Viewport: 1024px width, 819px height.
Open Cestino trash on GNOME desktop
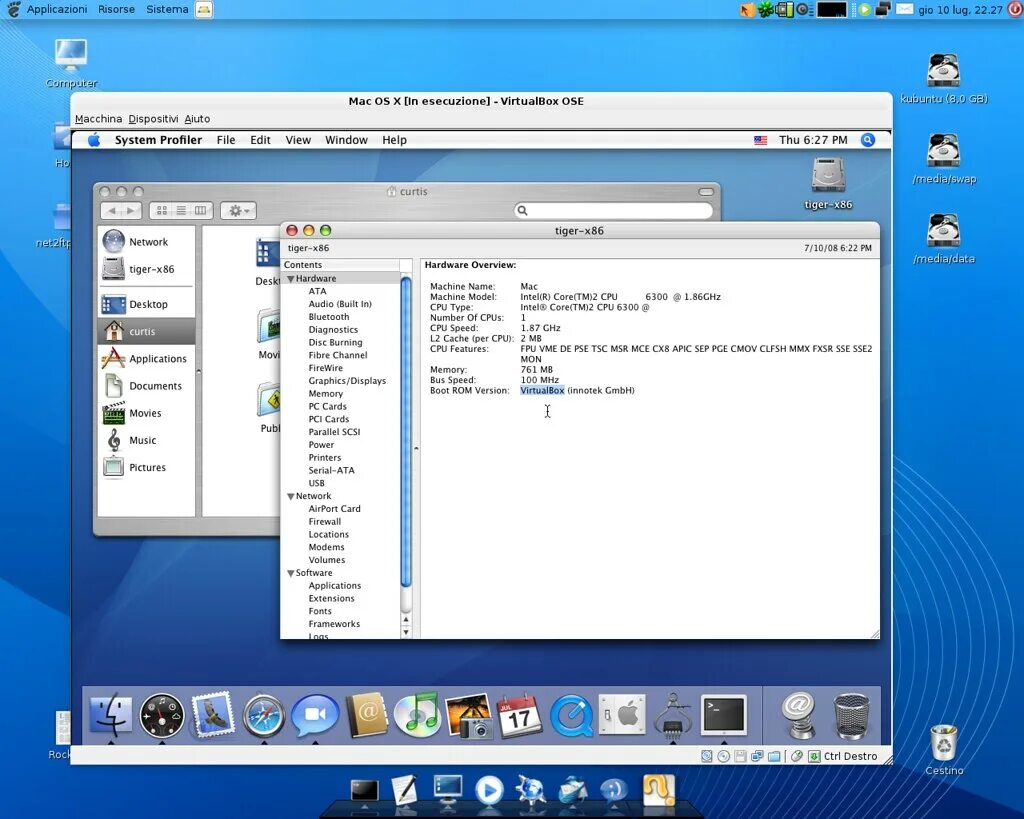pyautogui.click(x=944, y=750)
